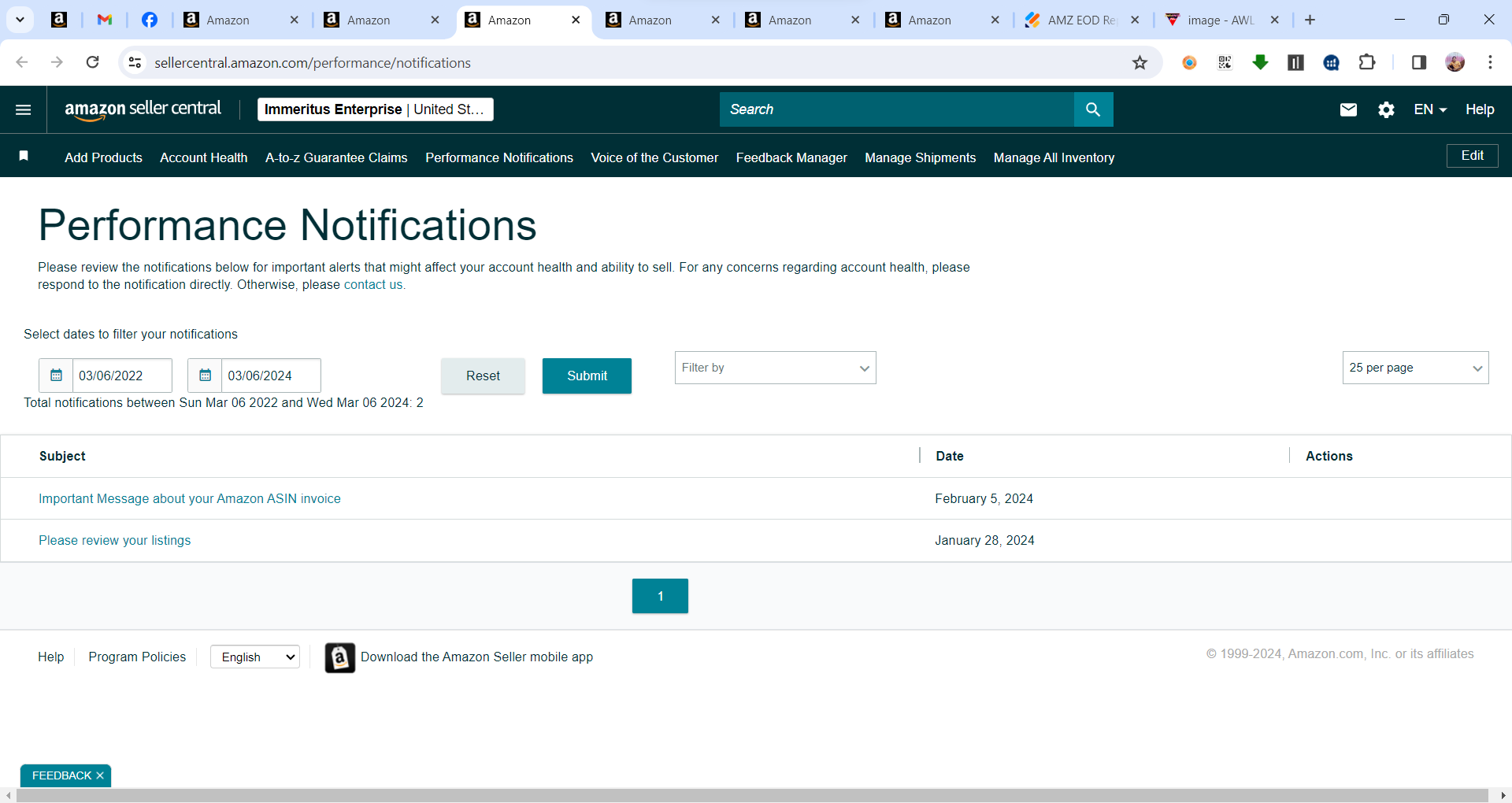Reload the page

(92, 62)
